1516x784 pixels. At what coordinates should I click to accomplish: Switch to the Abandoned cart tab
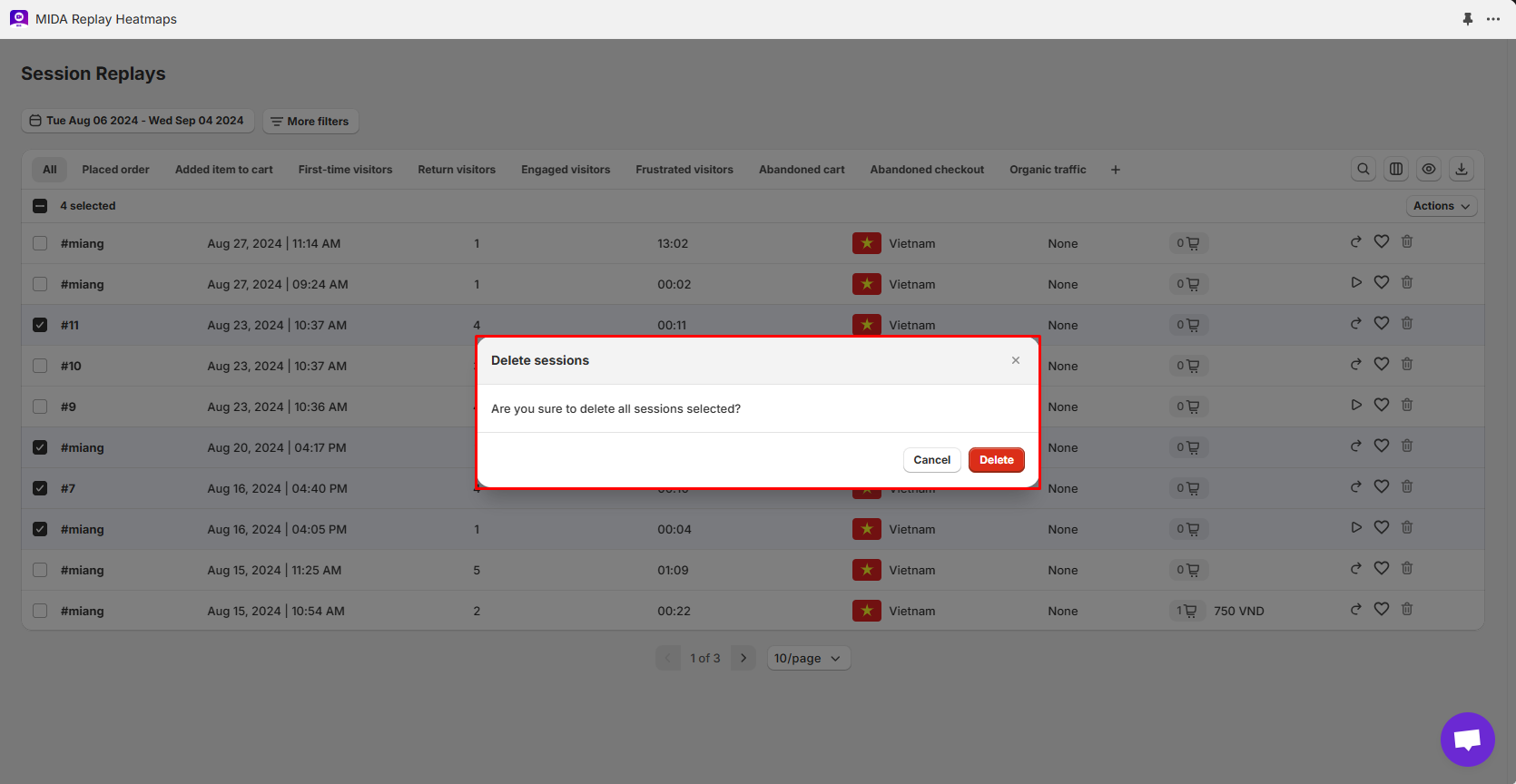tap(802, 170)
